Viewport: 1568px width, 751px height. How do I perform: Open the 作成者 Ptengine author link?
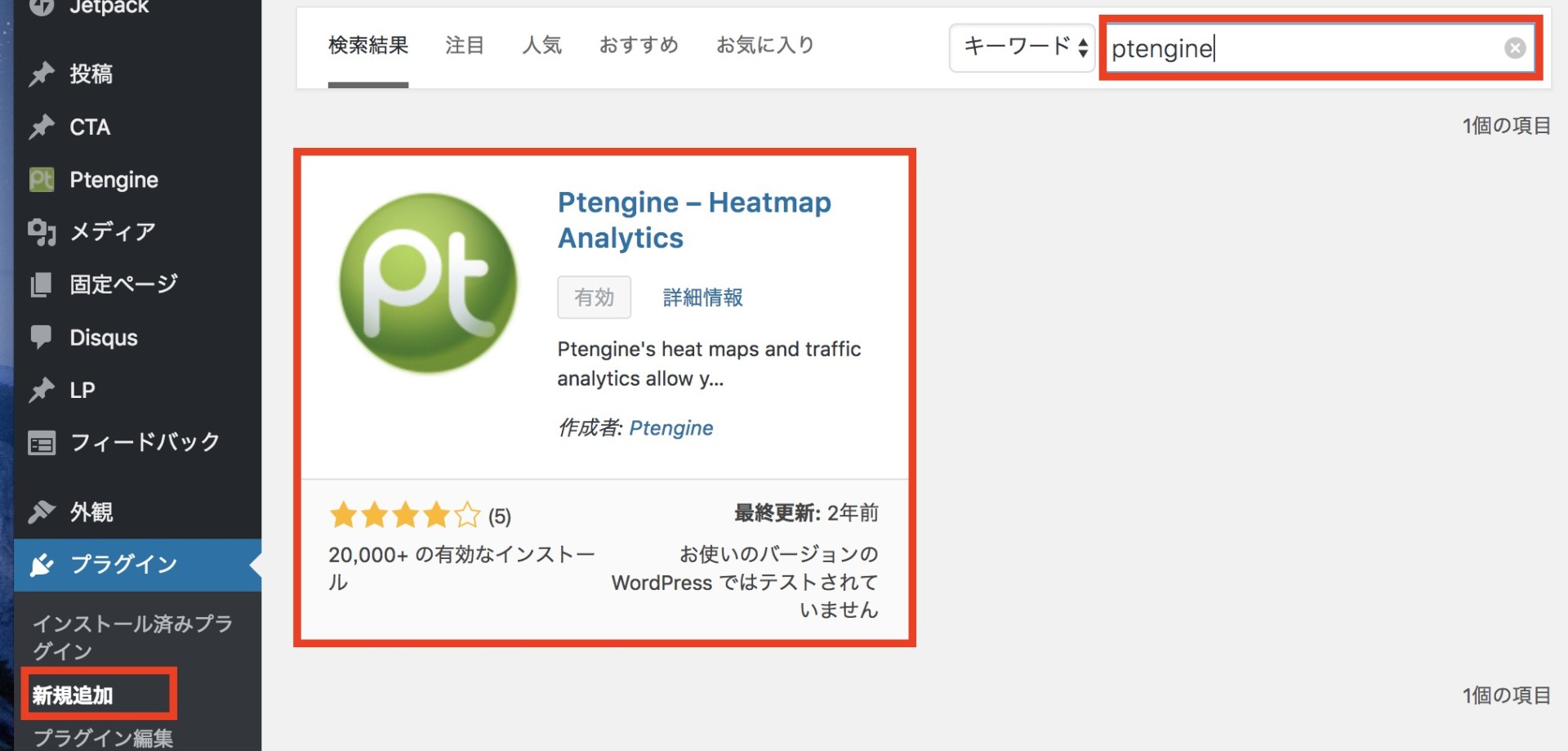670,427
